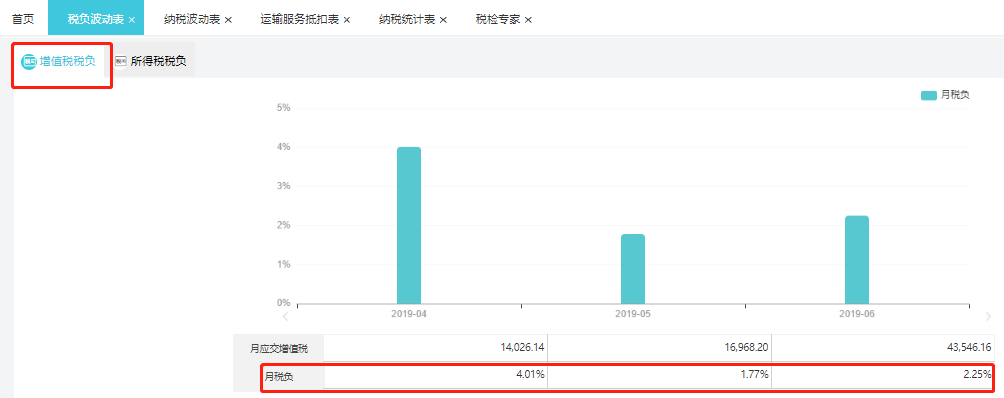The height and width of the screenshot is (398, 1004).
Task: Close the 纳税波动表 tab
Action: click(228, 20)
